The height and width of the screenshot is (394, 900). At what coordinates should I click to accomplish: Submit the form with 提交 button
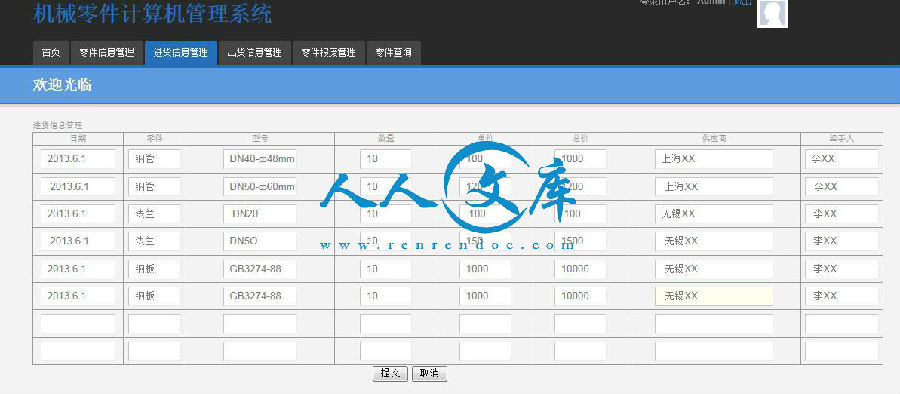click(390, 373)
